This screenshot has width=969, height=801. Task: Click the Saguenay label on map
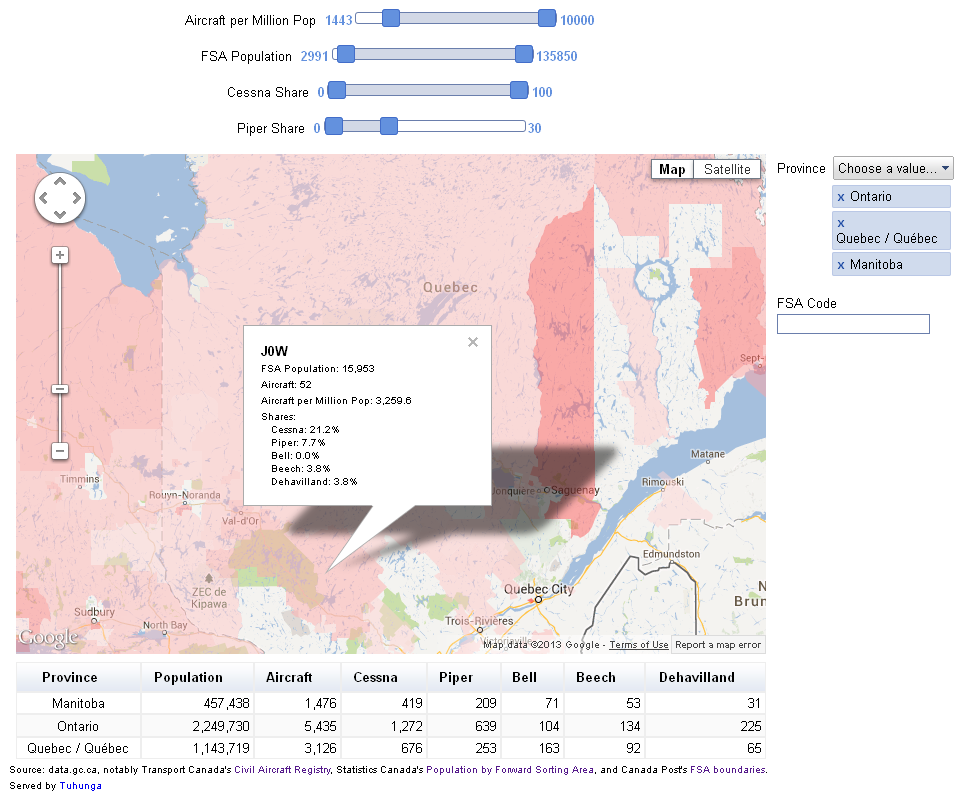pos(575,490)
